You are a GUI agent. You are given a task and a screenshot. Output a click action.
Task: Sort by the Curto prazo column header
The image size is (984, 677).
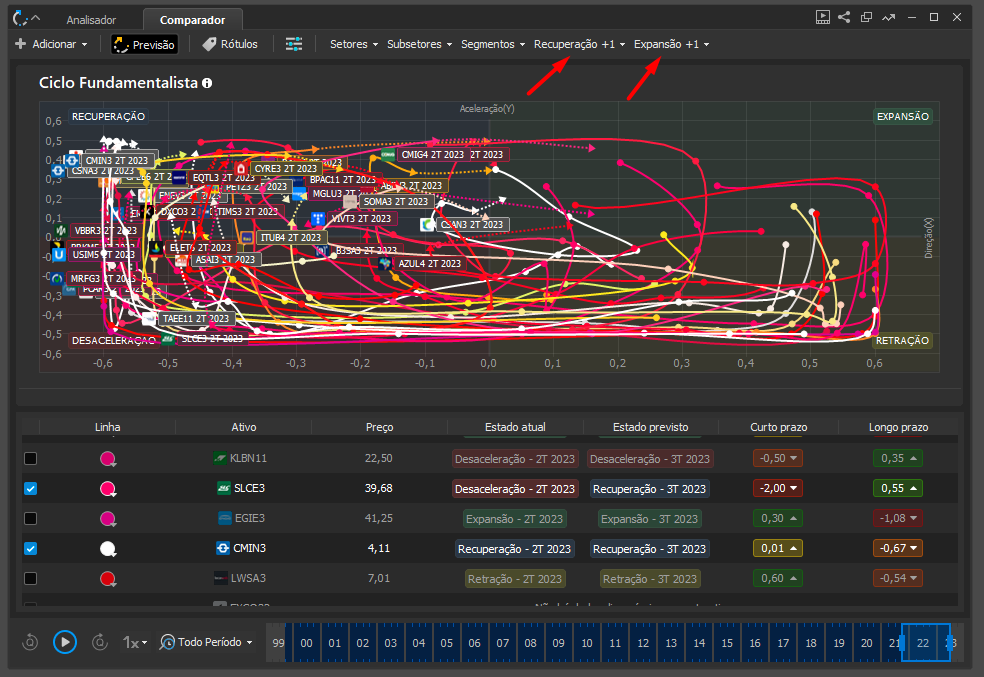click(778, 427)
